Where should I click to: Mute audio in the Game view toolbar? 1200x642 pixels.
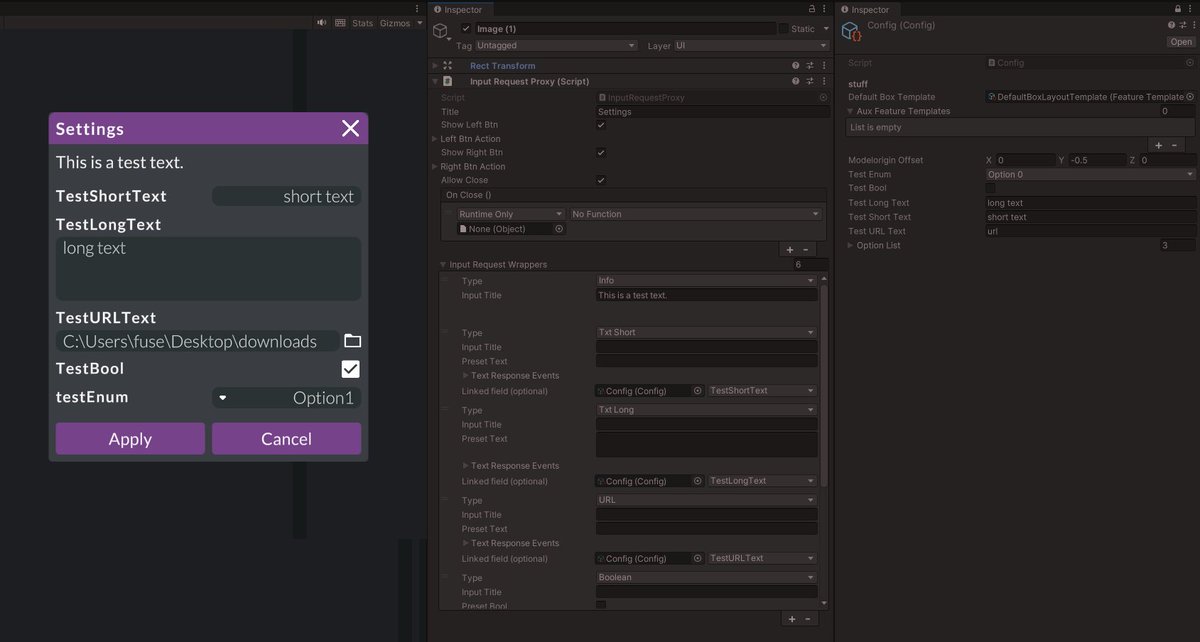[x=320, y=22]
